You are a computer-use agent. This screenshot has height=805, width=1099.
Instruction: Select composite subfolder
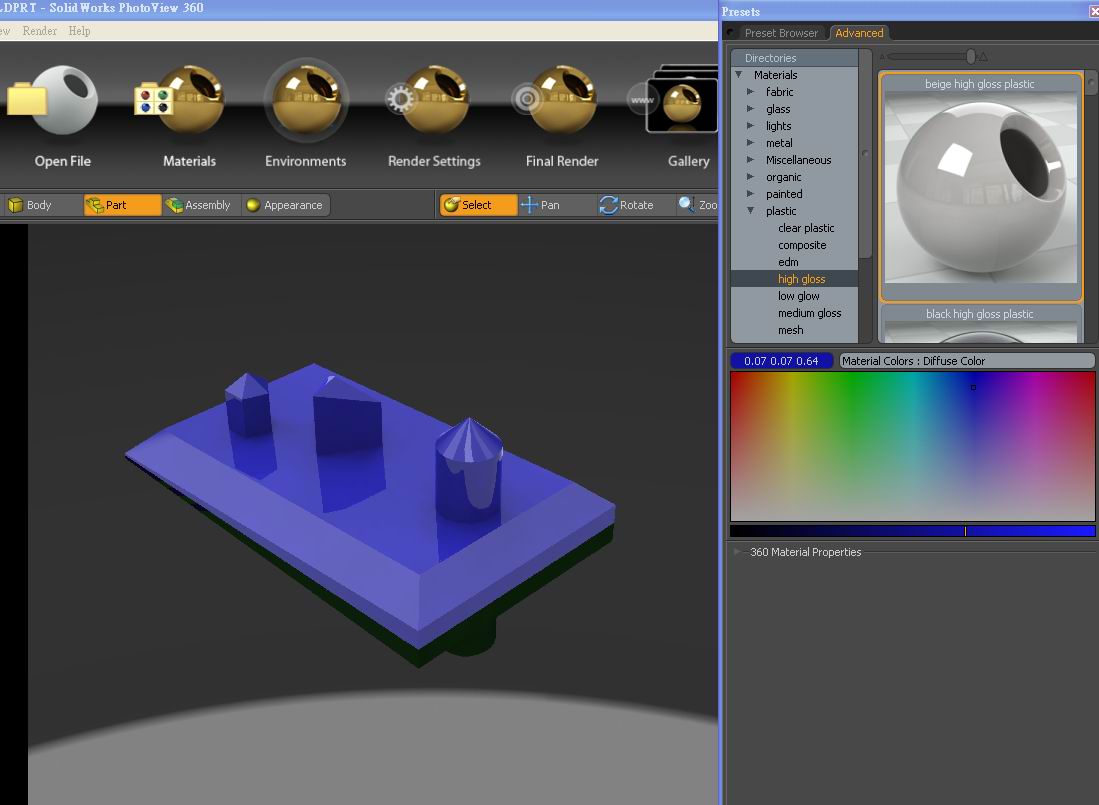pos(802,245)
